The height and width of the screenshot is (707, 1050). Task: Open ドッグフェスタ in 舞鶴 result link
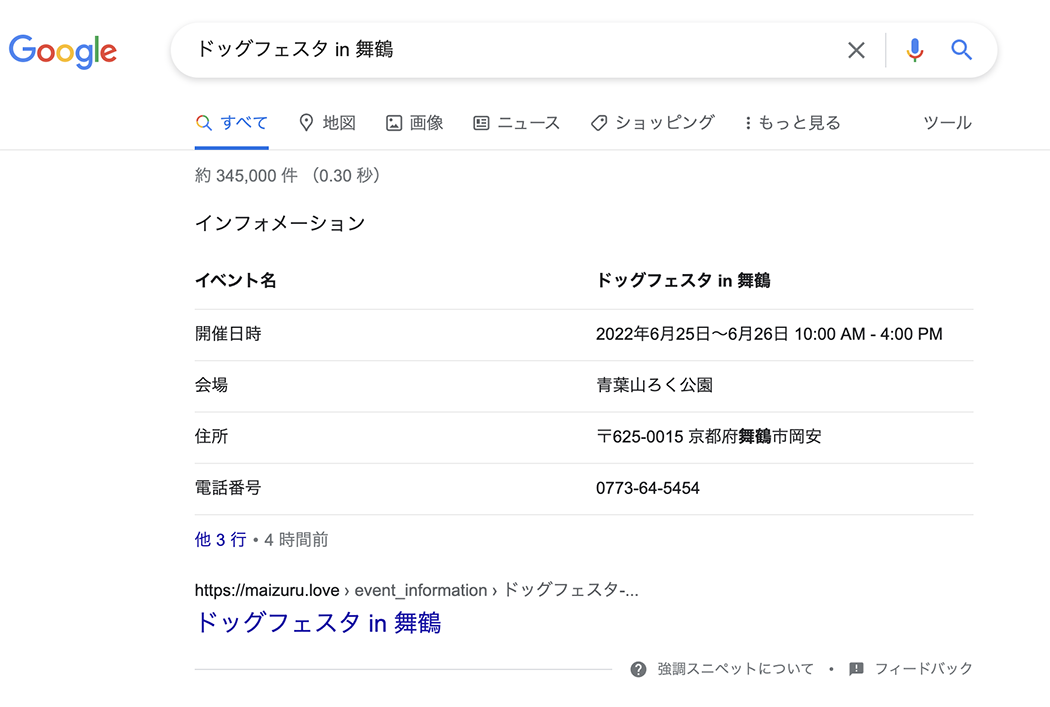[318, 623]
